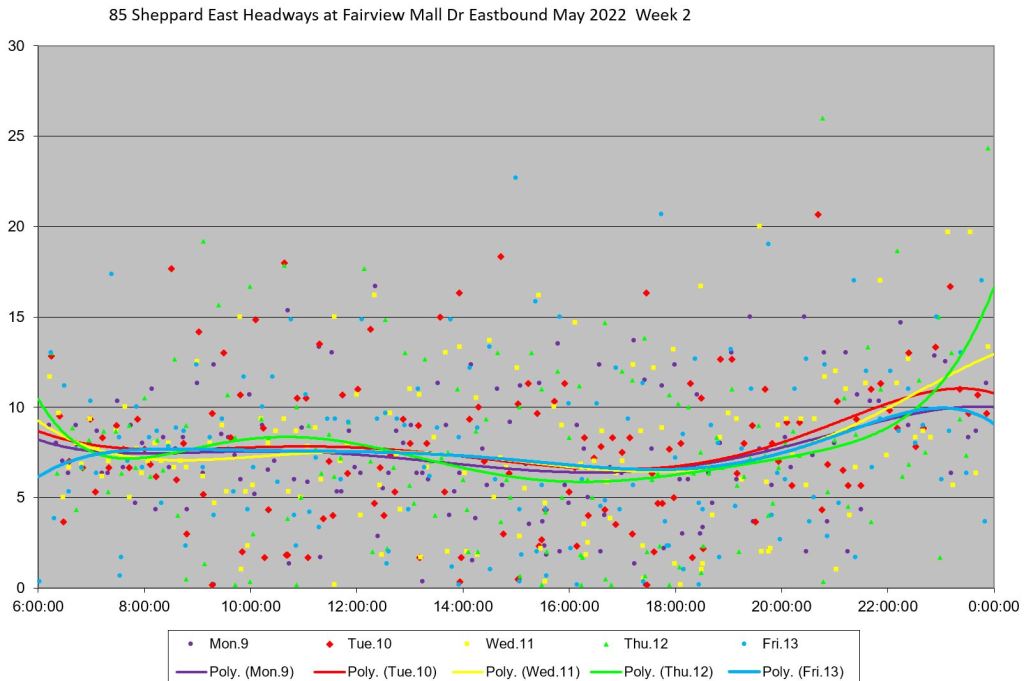Click the chart title about 85 Sheppard East
The height and width of the screenshot is (681, 1024).
(400, 16)
